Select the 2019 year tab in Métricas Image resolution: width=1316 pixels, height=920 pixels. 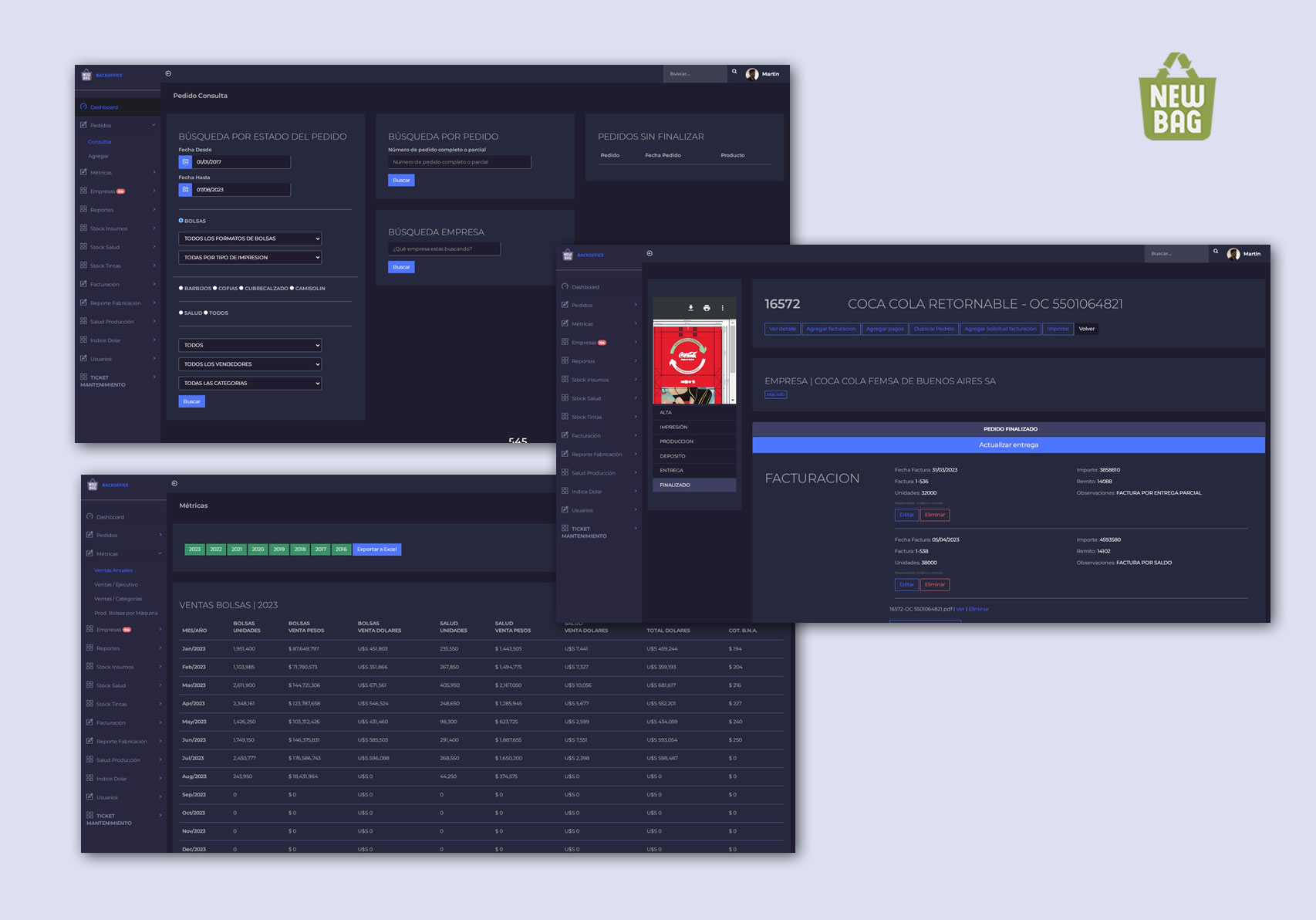(x=279, y=550)
